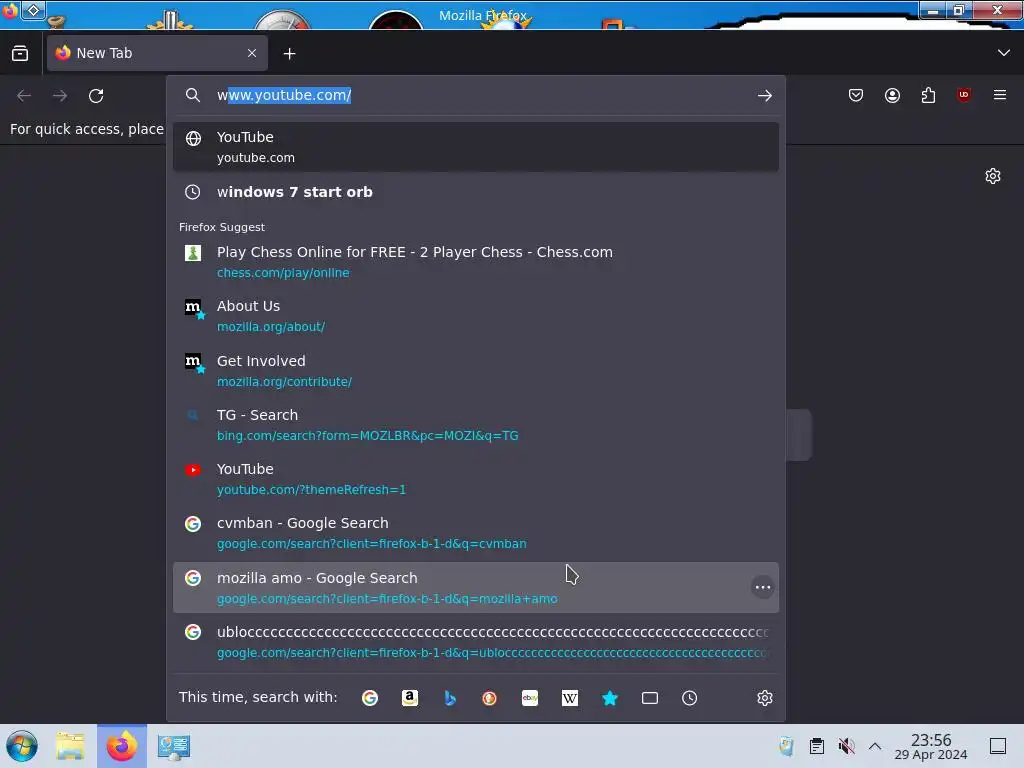Viewport: 1024px width, 768px height.
Task: Go forward one page
Action: (x=60, y=96)
